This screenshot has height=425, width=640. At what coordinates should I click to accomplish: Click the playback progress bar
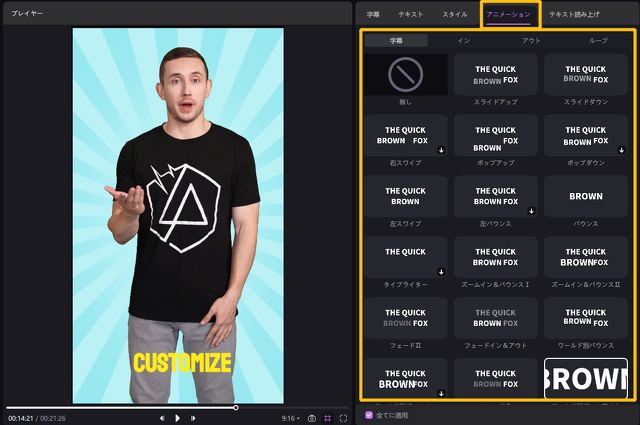click(120, 407)
